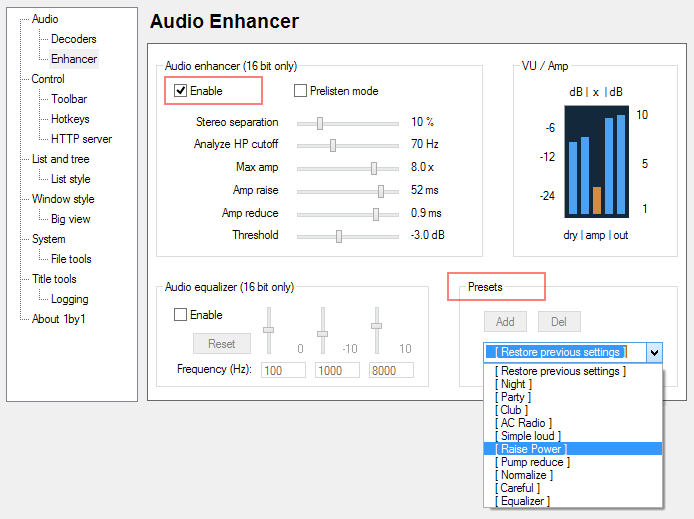Click the equalizer Reset button
Image resolution: width=694 pixels, height=519 pixels.
click(x=222, y=344)
